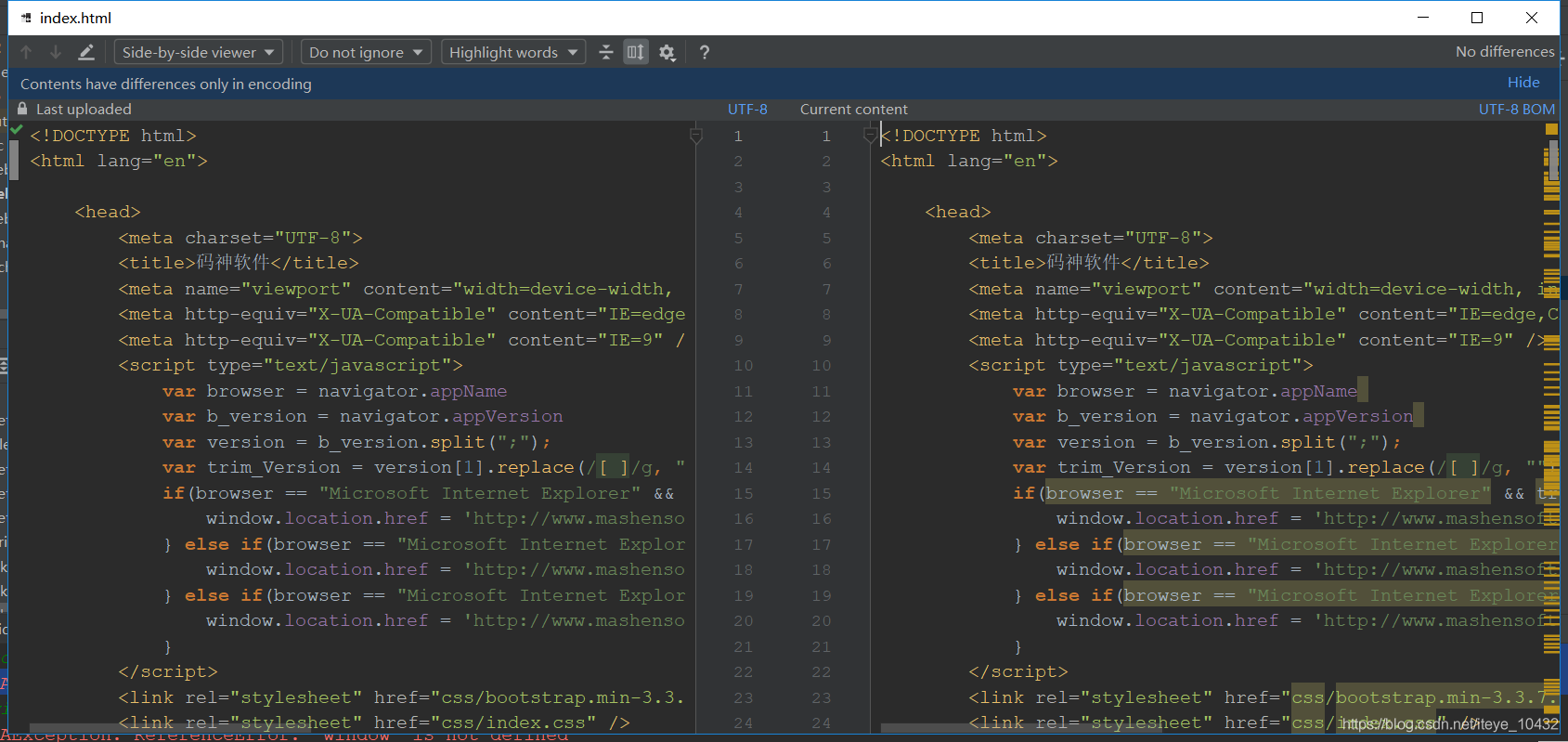This screenshot has width=1568, height=742.
Task: Click 'var b_version' line in left pane
Action: click(x=362, y=416)
